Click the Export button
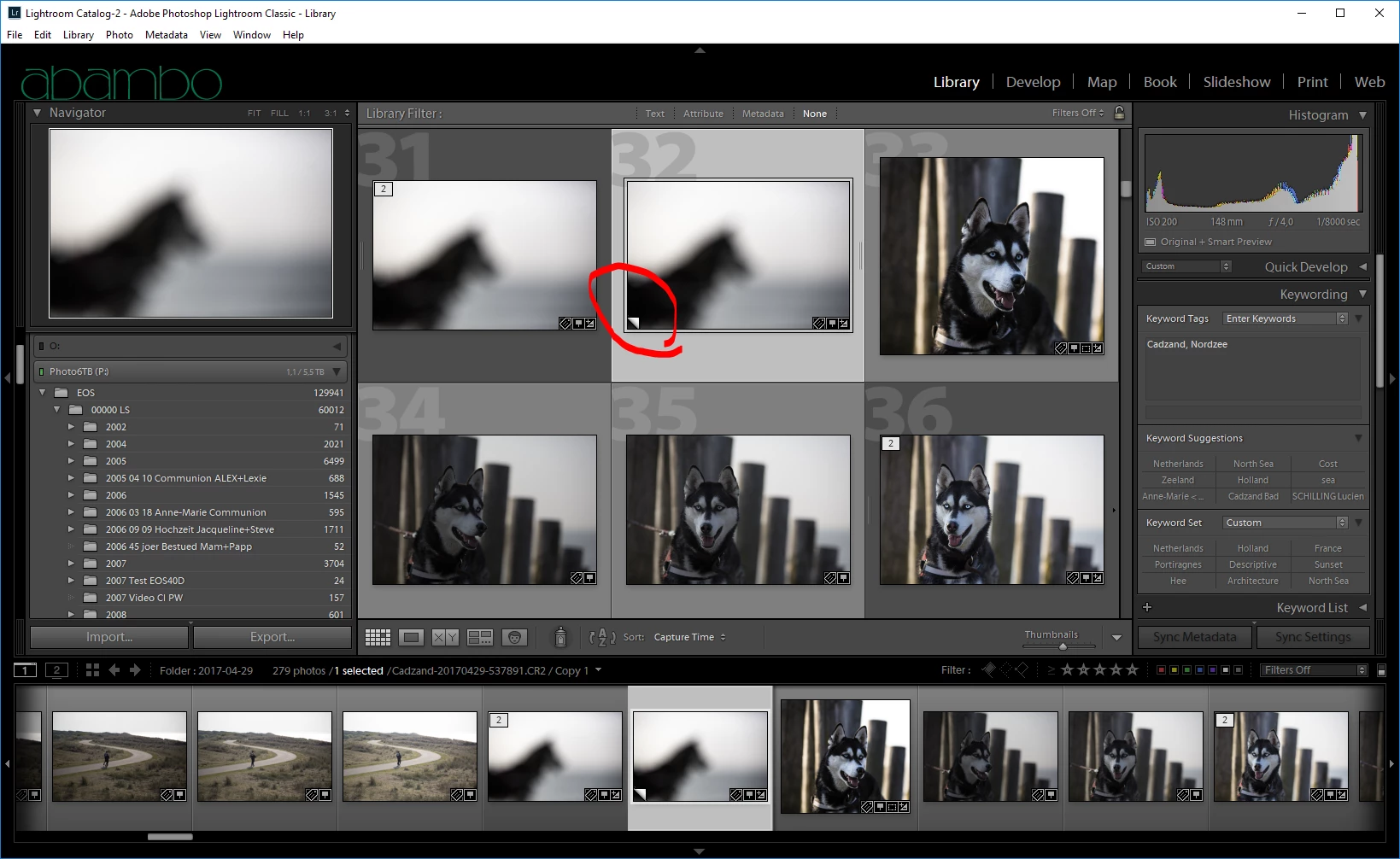 point(272,637)
